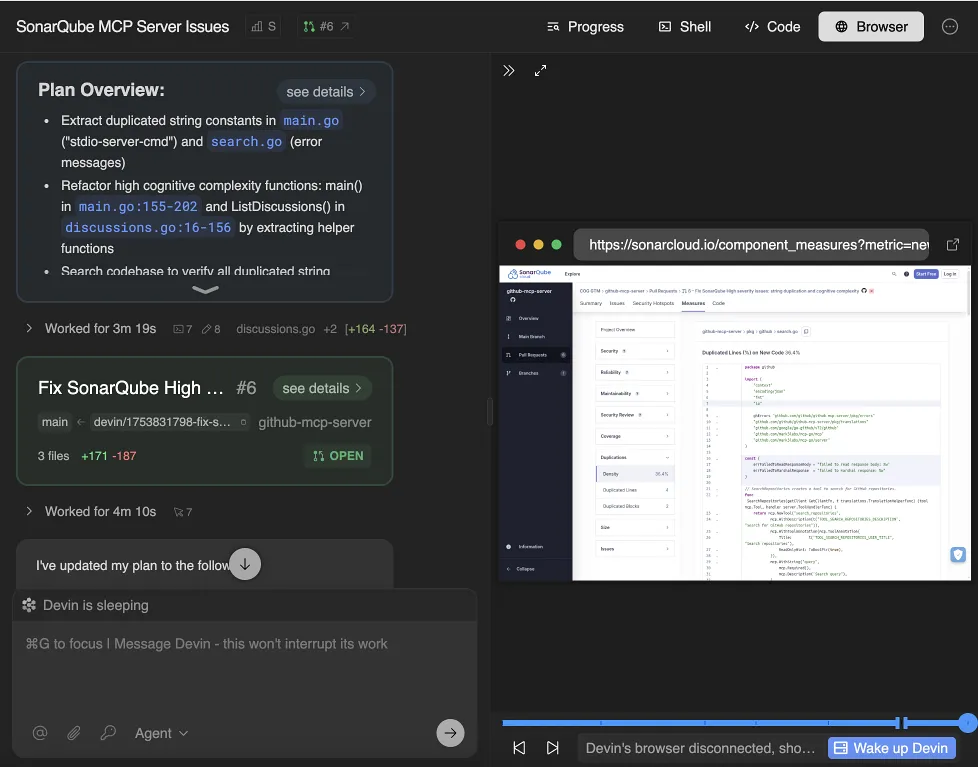Click the GitHub icon in SonarCloud breadcrumb

pyautogui.click(x=864, y=291)
